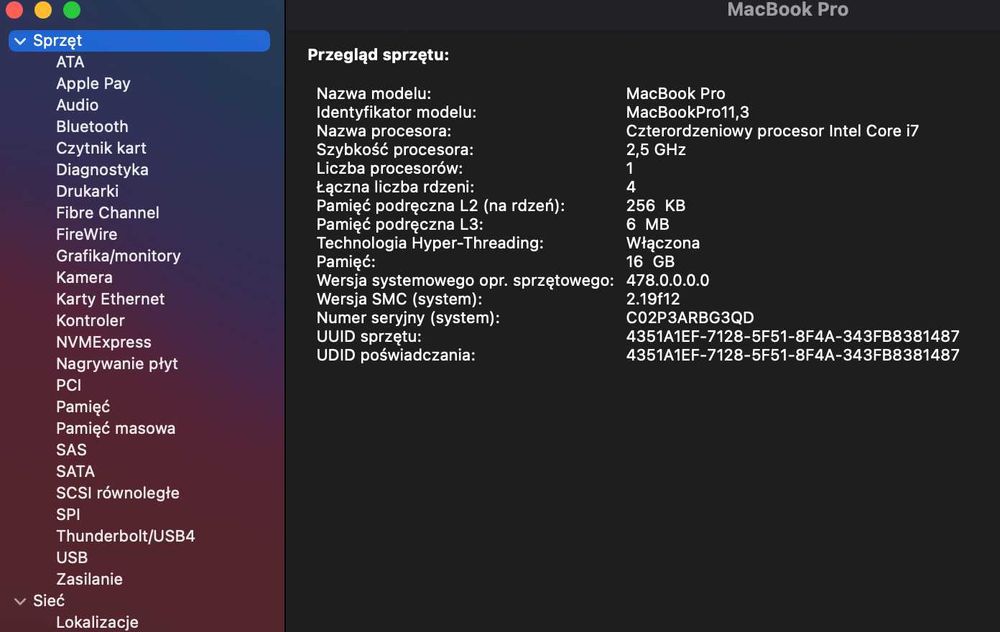Image resolution: width=1000 pixels, height=632 pixels.
Task: Select the Sieć category
Action: 48,601
